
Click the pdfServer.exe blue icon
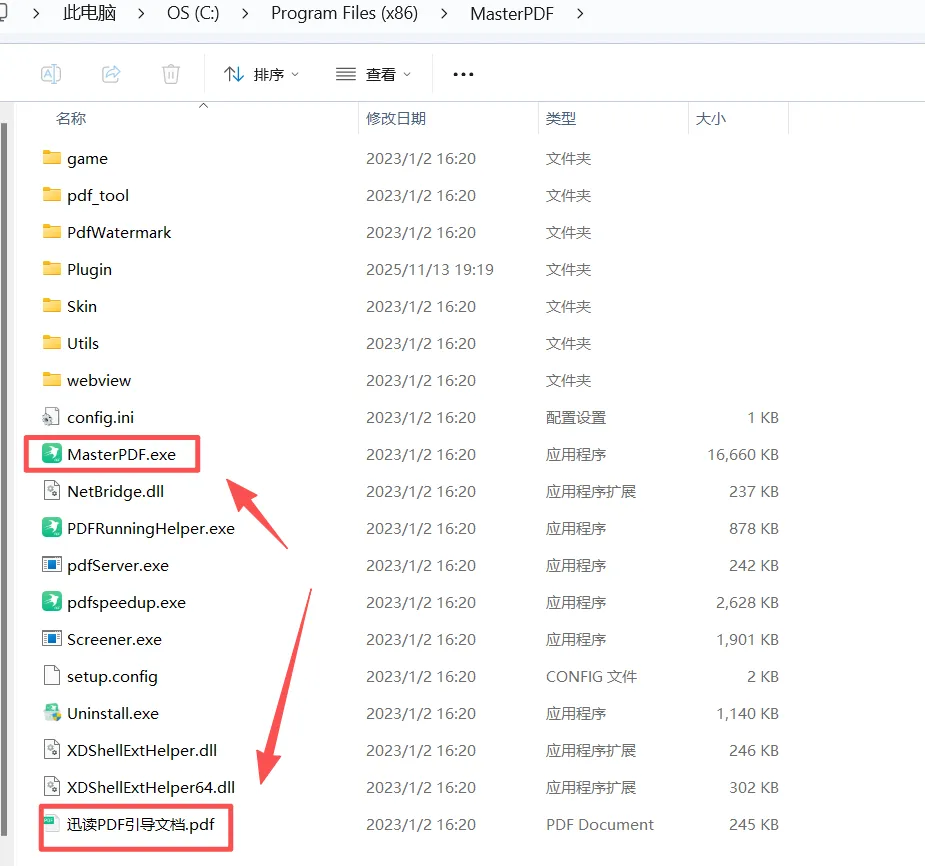(x=52, y=565)
